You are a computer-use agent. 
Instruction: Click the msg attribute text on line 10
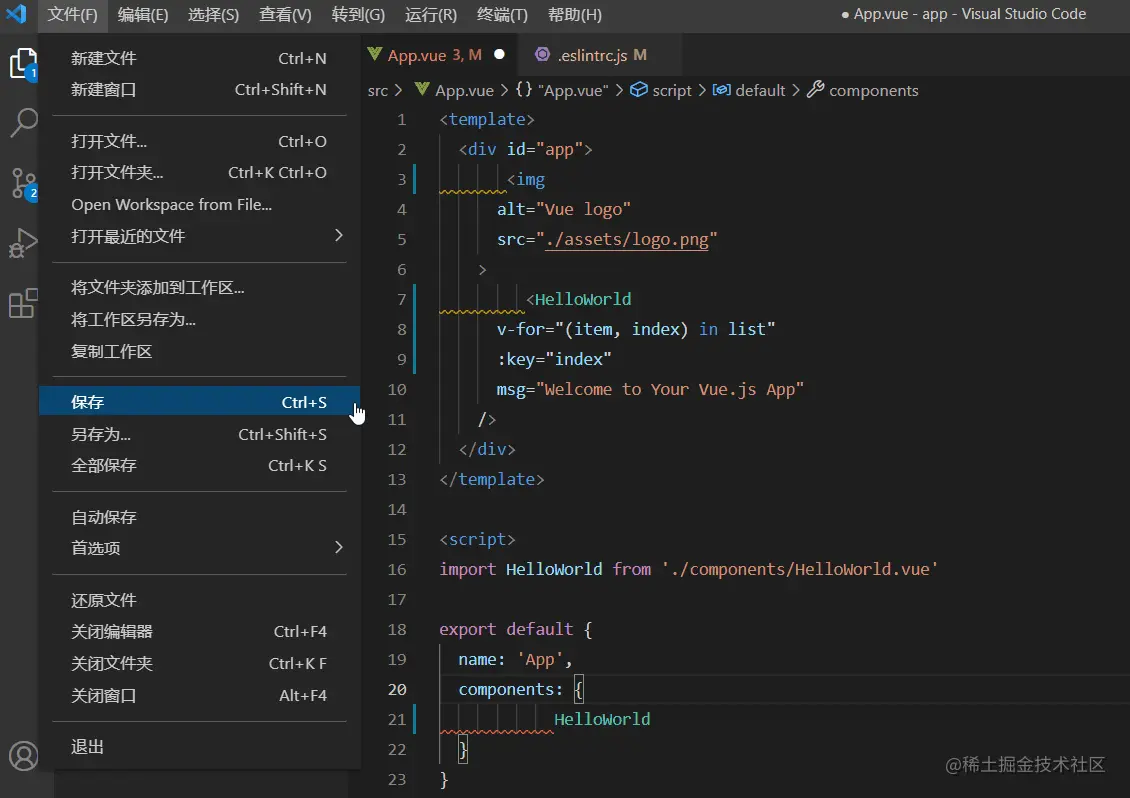(650, 389)
